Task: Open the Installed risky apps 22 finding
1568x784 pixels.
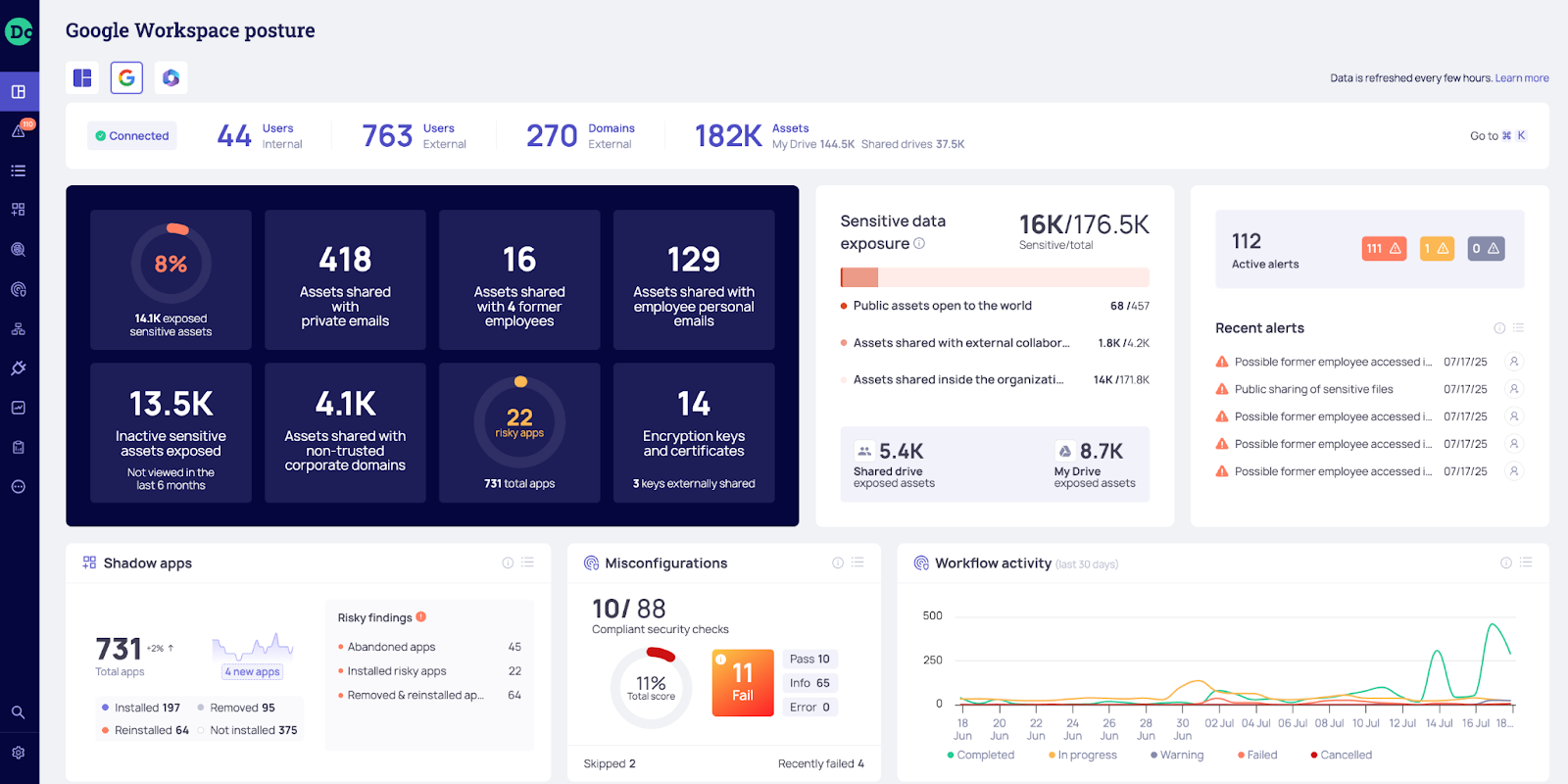Action: [x=429, y=671]
